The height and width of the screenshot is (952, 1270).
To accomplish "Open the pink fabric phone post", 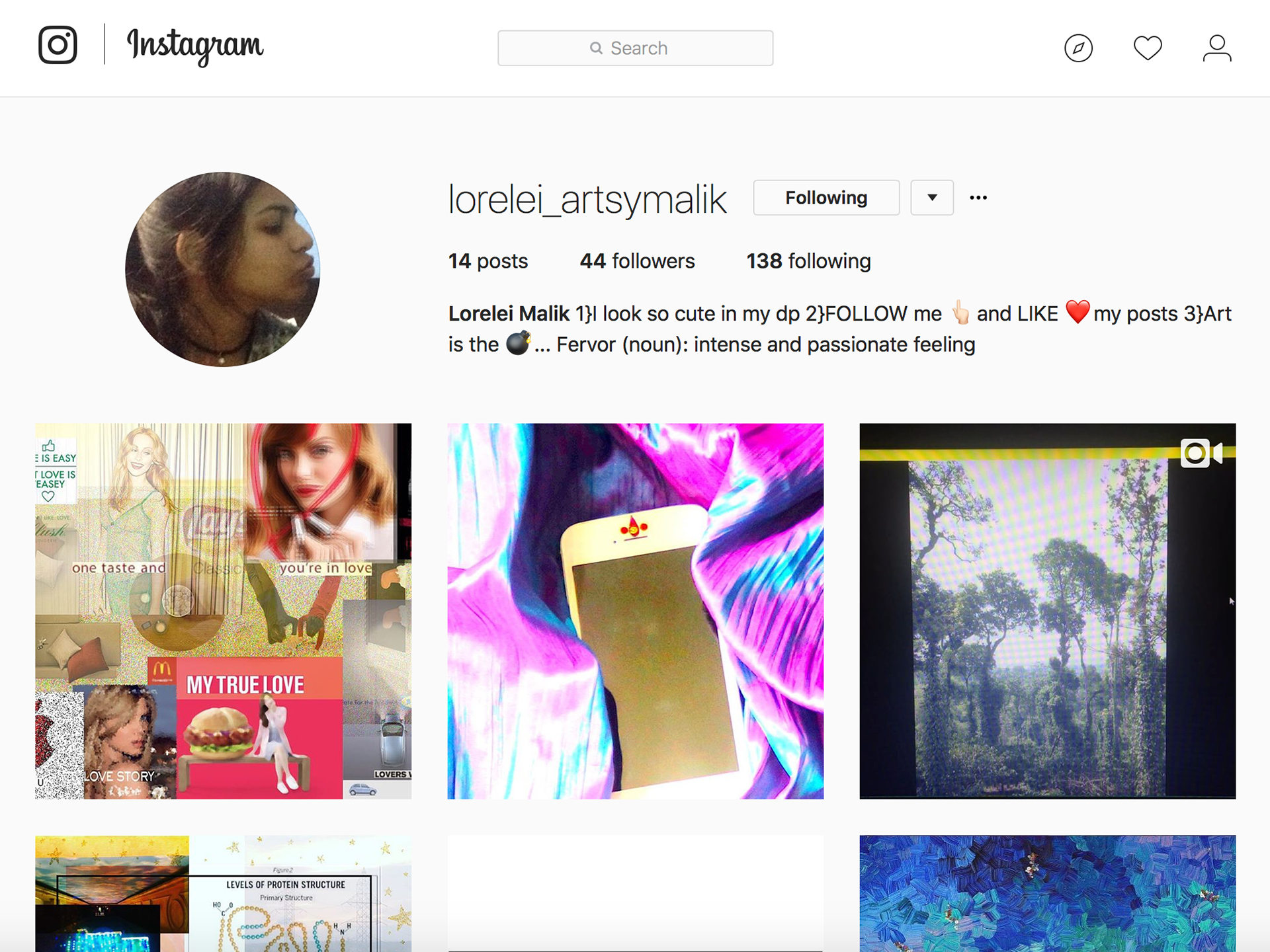I will click(x=636, y=612).
